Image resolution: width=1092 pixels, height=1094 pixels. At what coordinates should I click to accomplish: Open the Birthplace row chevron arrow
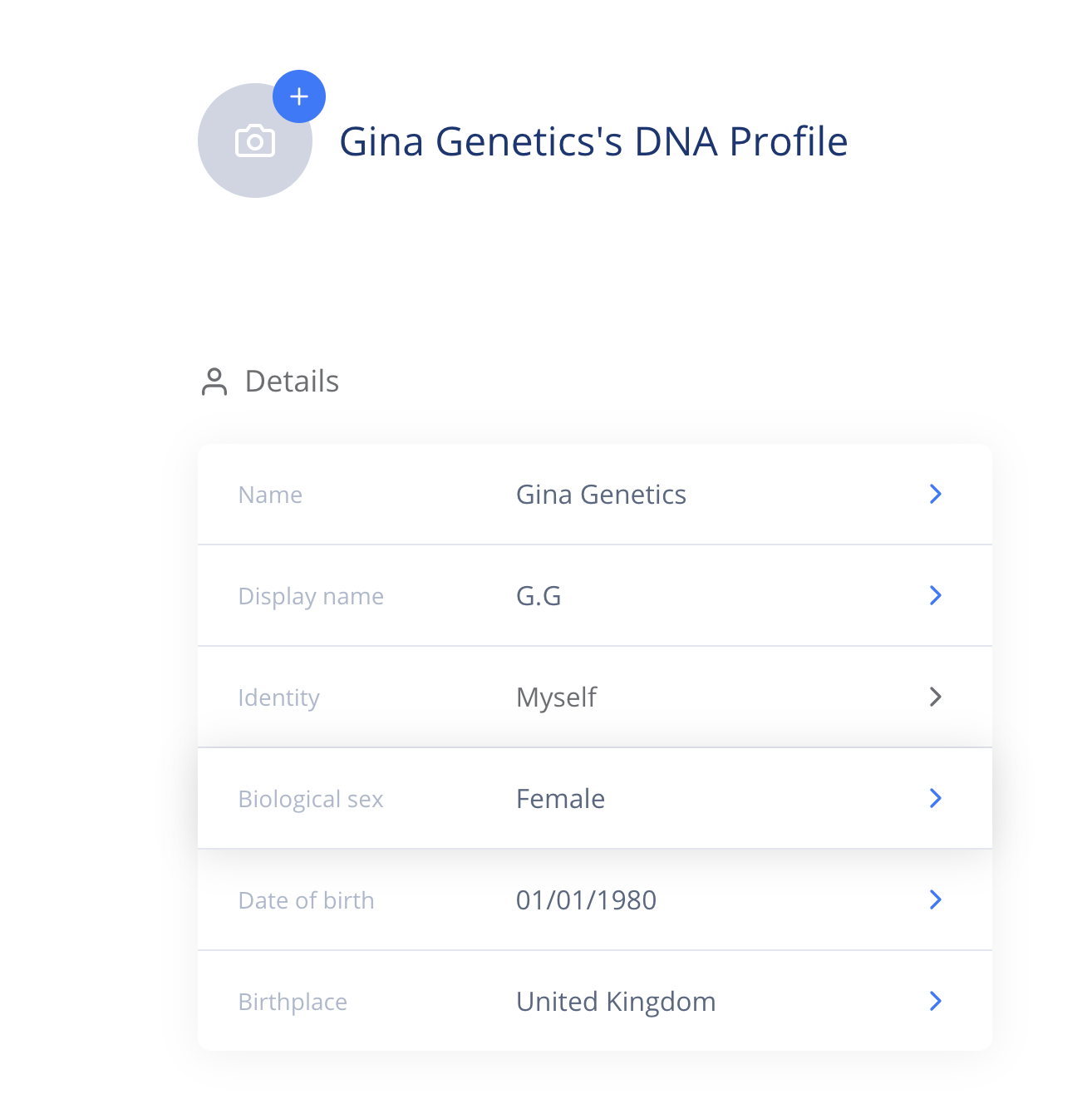click(935, 1001)
